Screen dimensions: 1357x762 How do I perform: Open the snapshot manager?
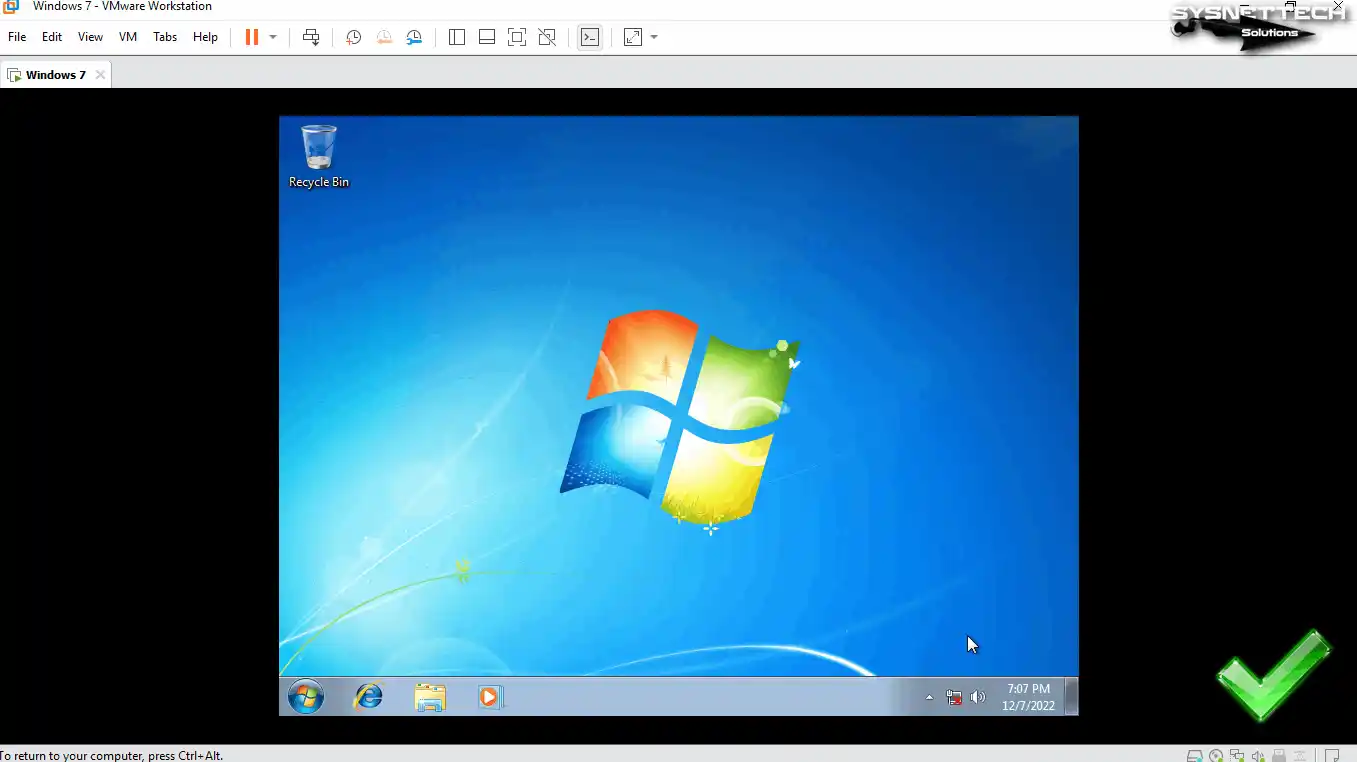click(414, 37)
